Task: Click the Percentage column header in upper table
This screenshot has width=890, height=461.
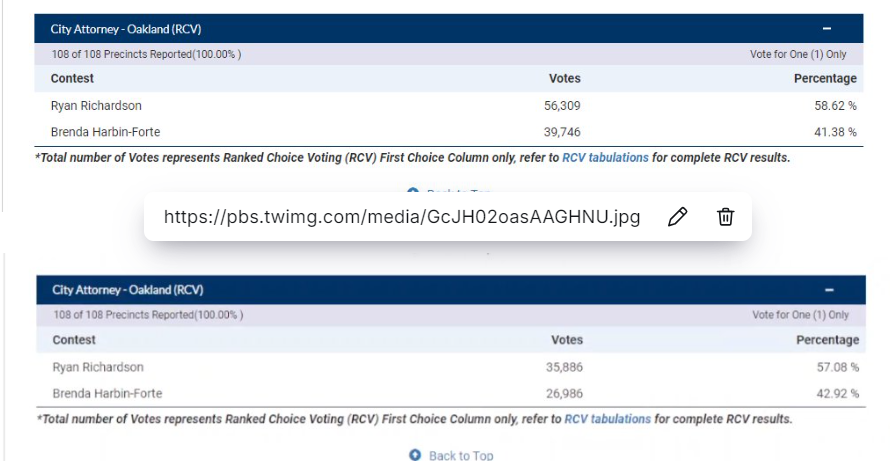Action: coord(825,78)
